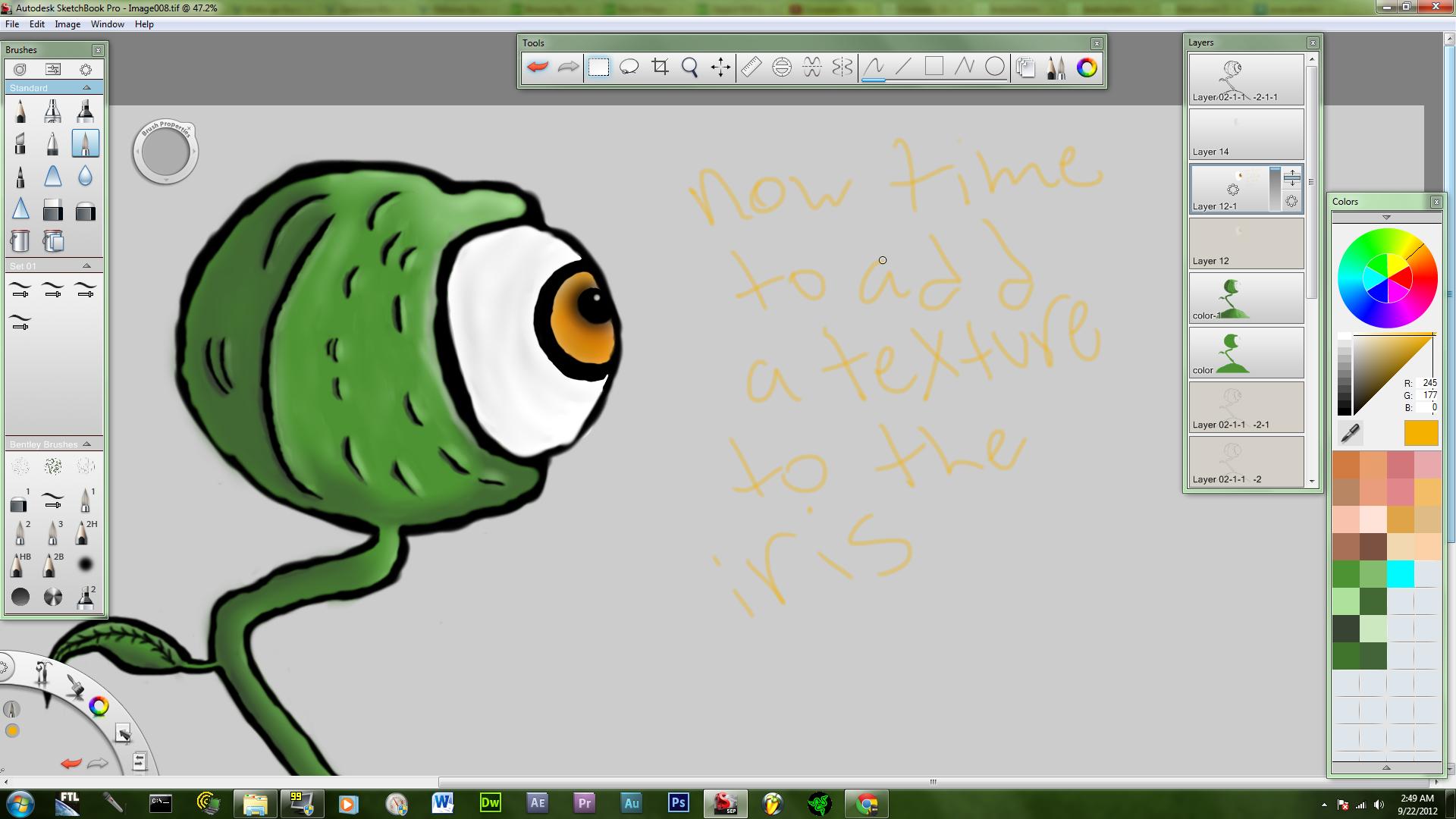This screenshot has height=819, width=1456.
Task: Select the 'color' layer
Action: pos(1246,352)
